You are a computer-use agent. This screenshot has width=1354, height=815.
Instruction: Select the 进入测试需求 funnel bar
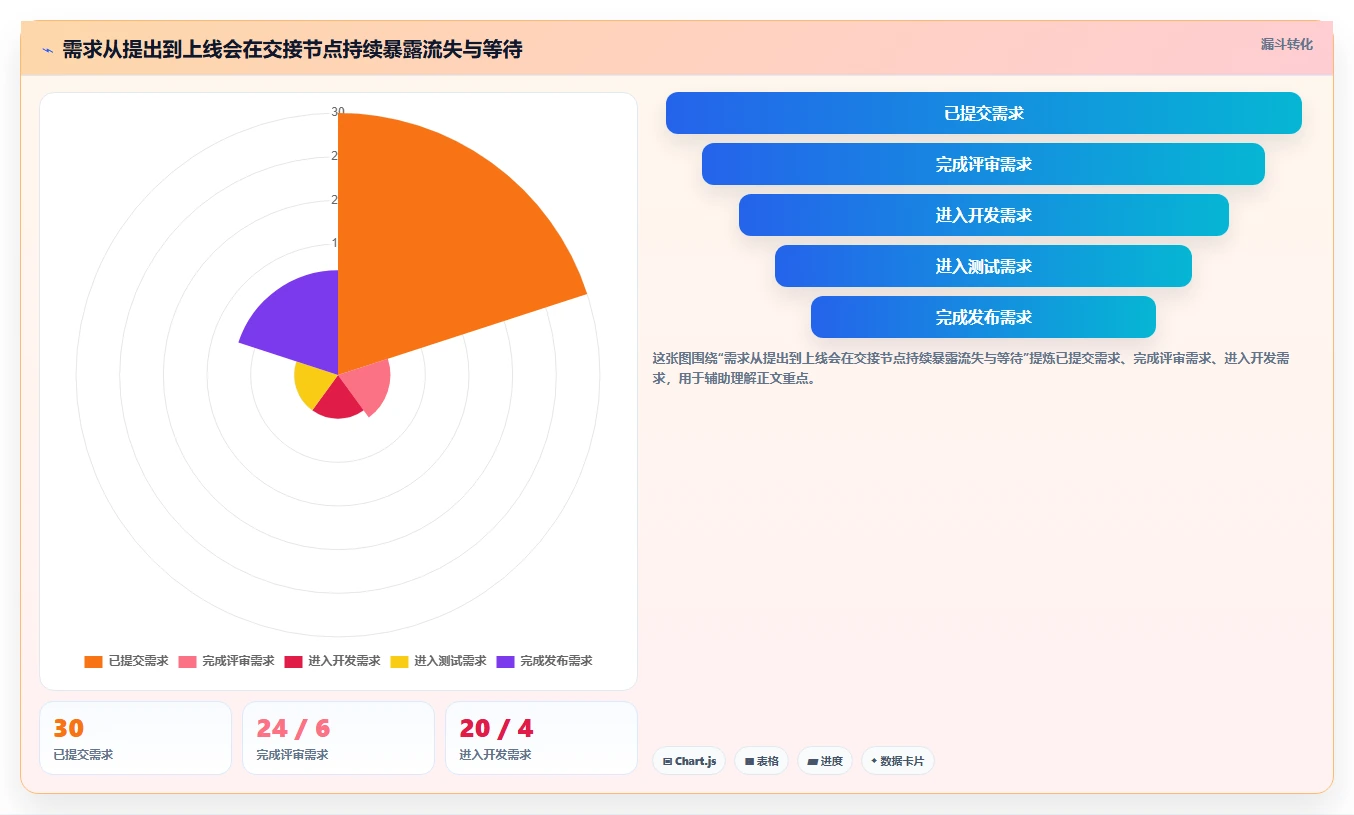point(984,266)
